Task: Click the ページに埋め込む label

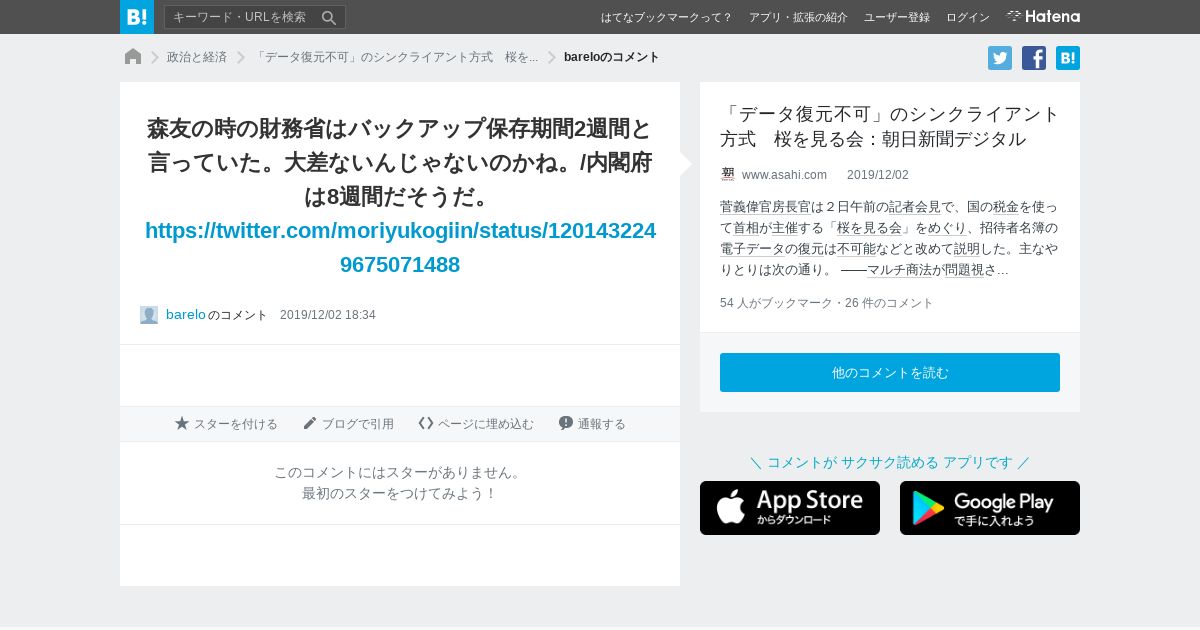Action: pyautogui.click(x=486, y=424)
